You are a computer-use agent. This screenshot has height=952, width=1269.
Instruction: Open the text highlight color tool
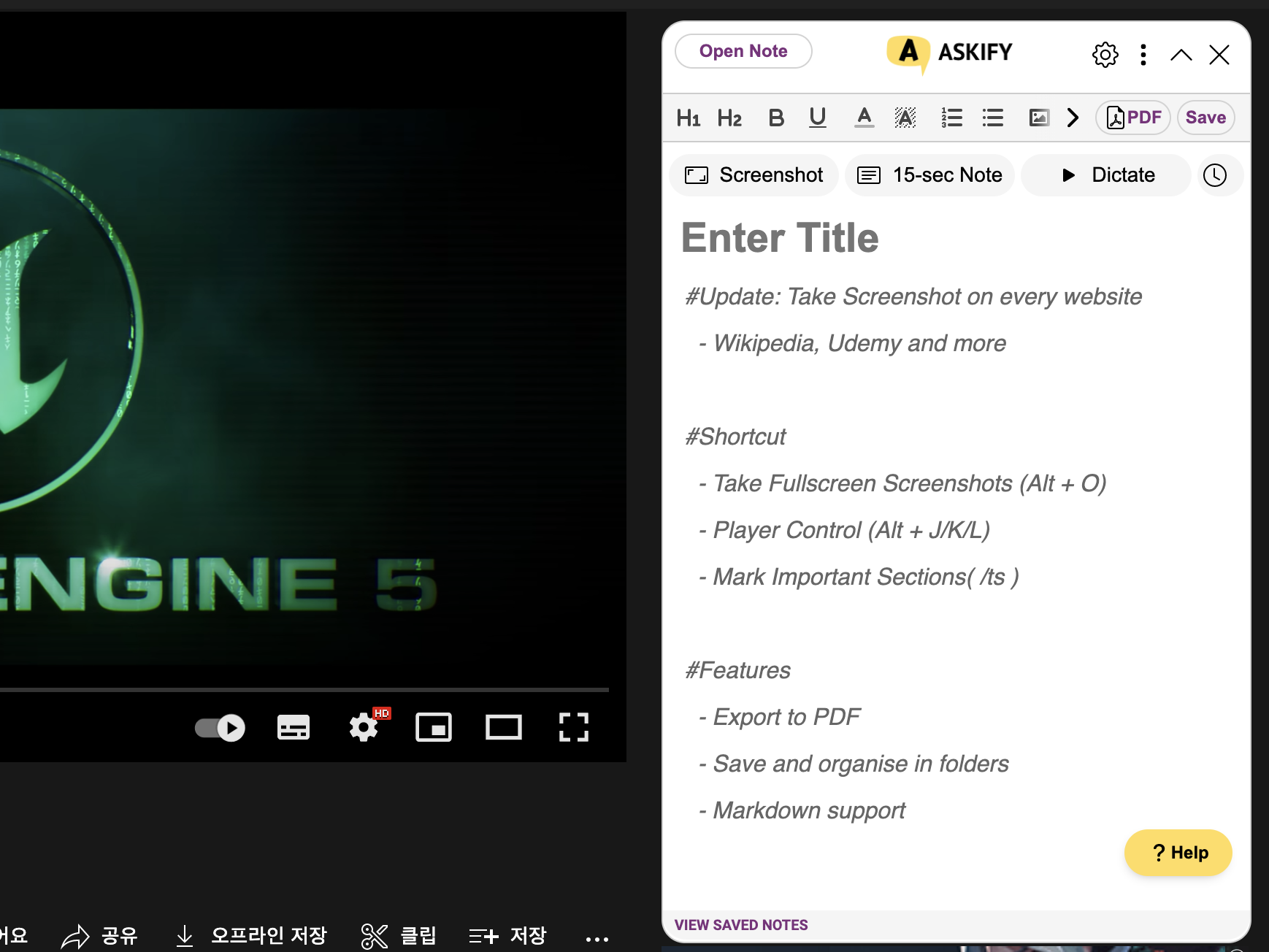(905, 118)
